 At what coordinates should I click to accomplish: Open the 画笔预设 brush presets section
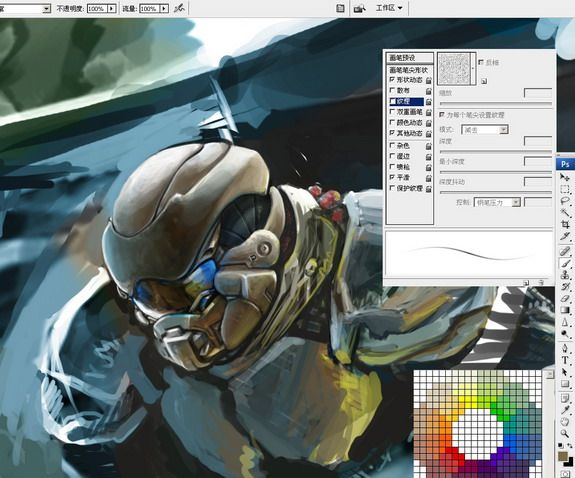click(x=410, y=58)
